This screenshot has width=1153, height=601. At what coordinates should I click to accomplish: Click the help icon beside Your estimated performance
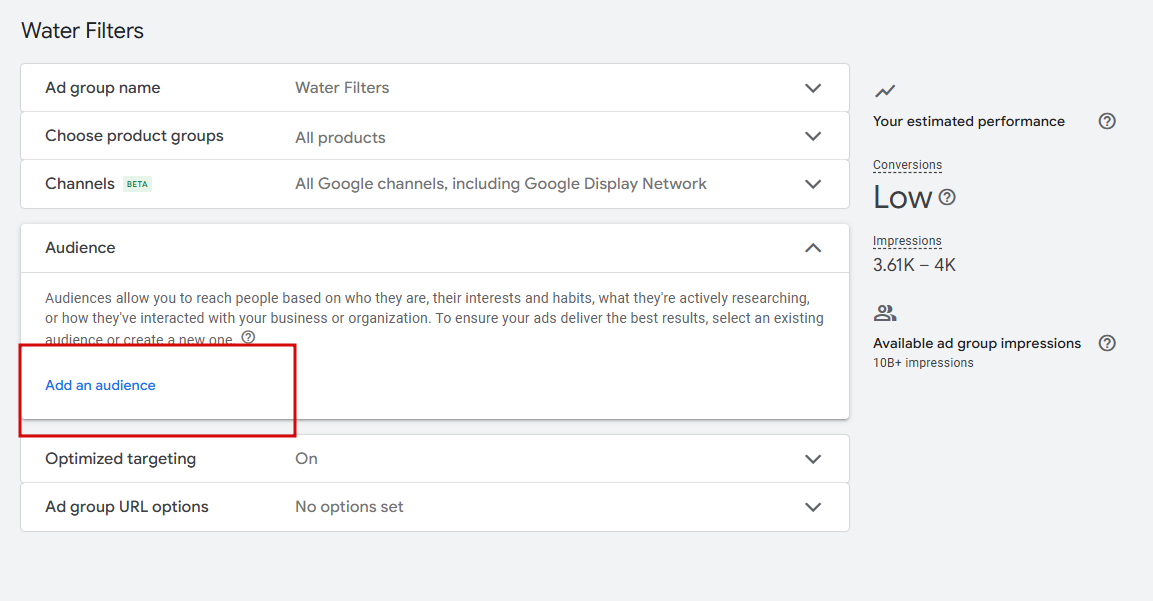tap(1107, 121)
